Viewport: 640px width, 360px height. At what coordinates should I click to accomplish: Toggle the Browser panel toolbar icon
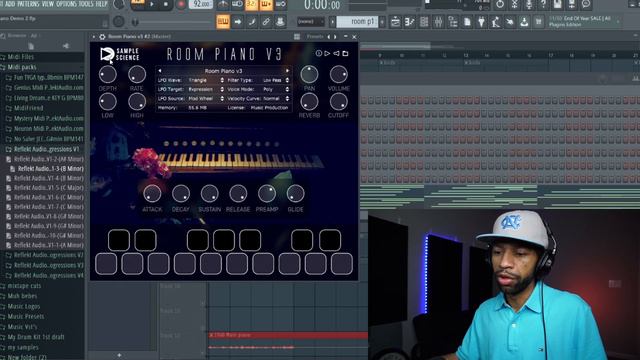(453, 22)
